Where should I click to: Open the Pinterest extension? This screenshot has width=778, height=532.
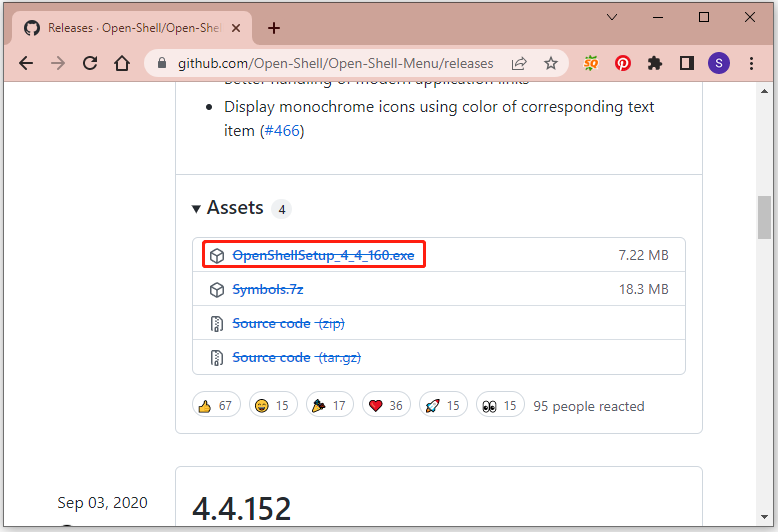(x=623, y=63)
